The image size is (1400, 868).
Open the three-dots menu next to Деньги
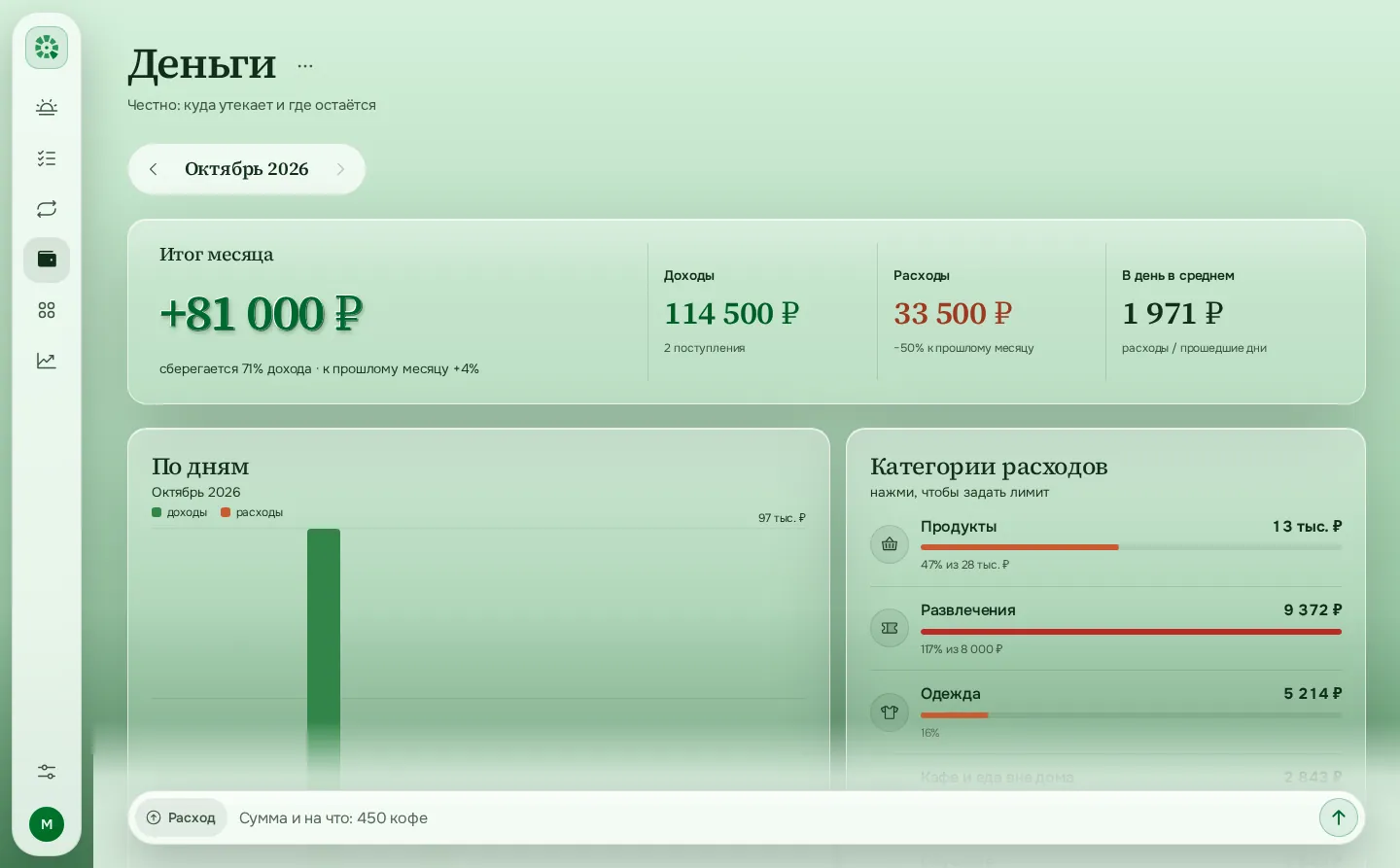point(305,66)
